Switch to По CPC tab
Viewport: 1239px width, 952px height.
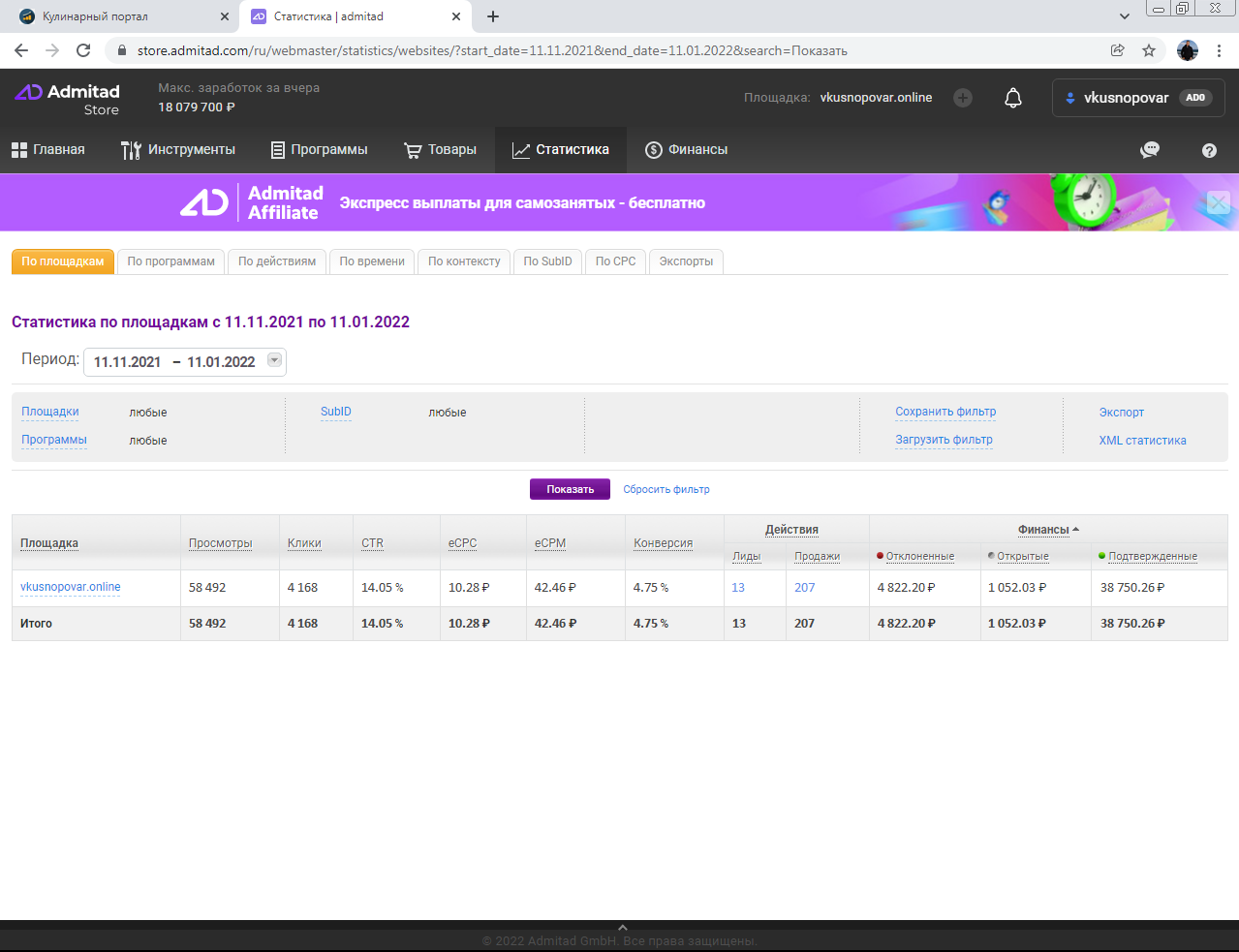point(616,261)
